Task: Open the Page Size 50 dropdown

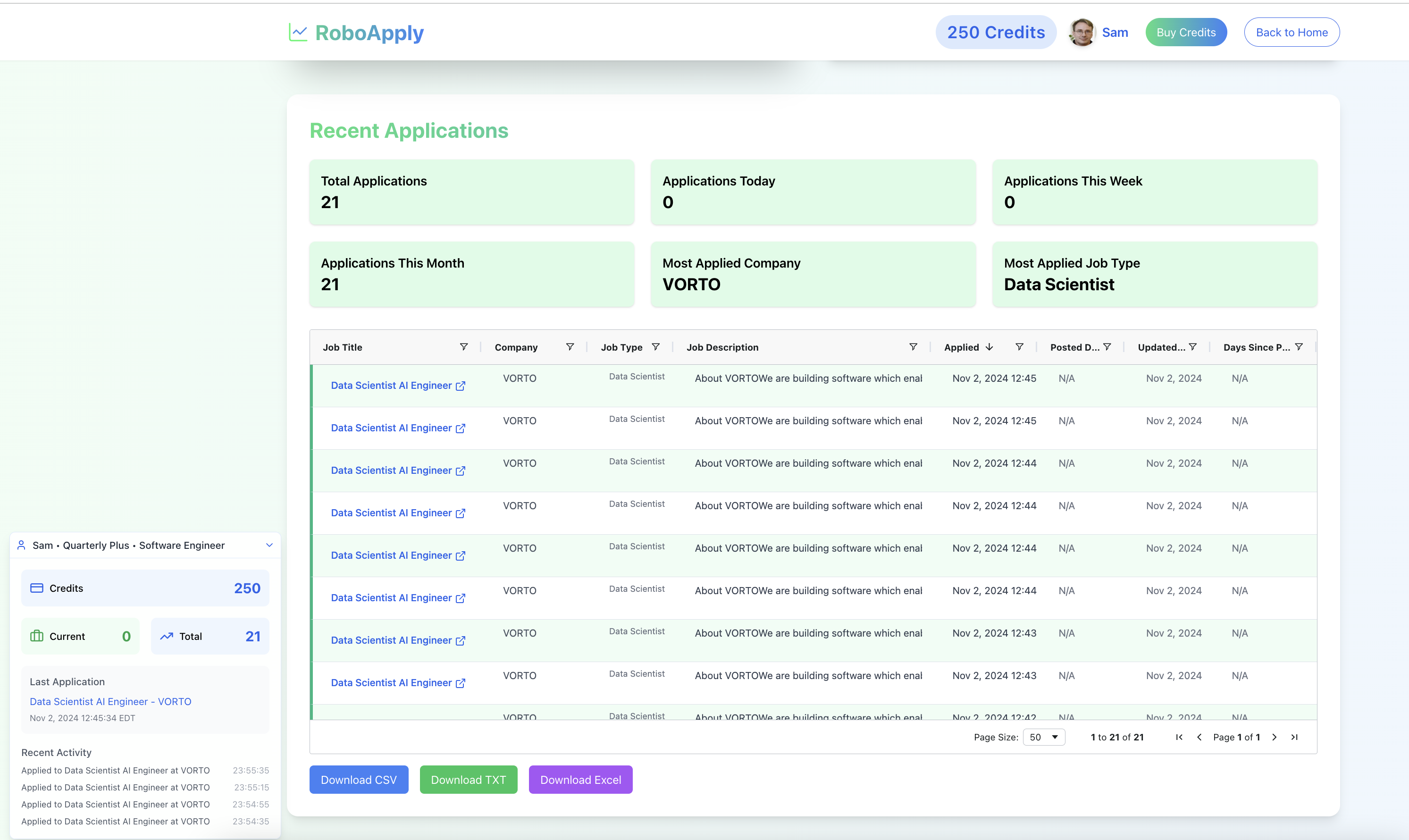Action: (1043, 737)
